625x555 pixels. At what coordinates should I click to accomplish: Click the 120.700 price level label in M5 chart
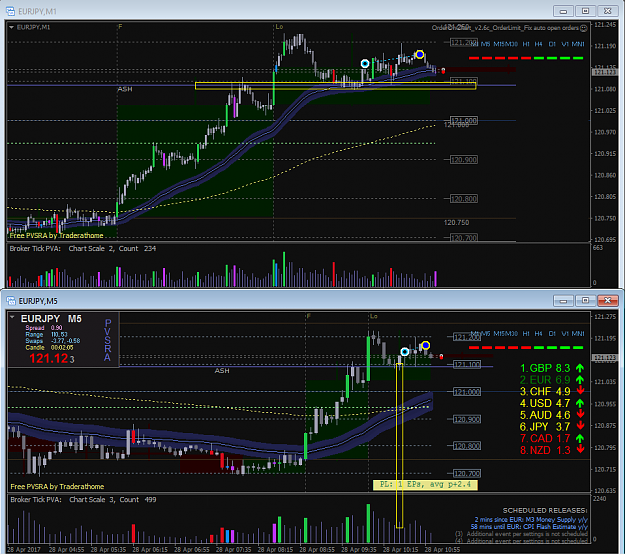[467, 474]
